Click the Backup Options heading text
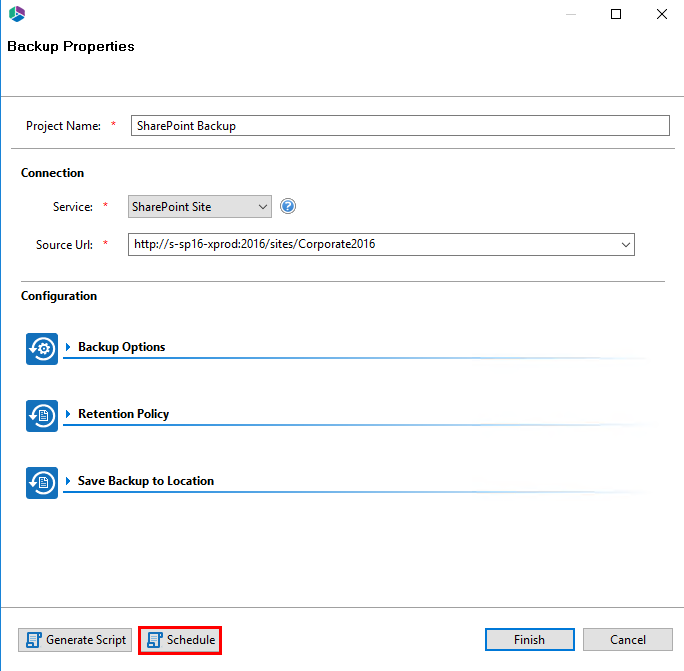 (121, 347)
